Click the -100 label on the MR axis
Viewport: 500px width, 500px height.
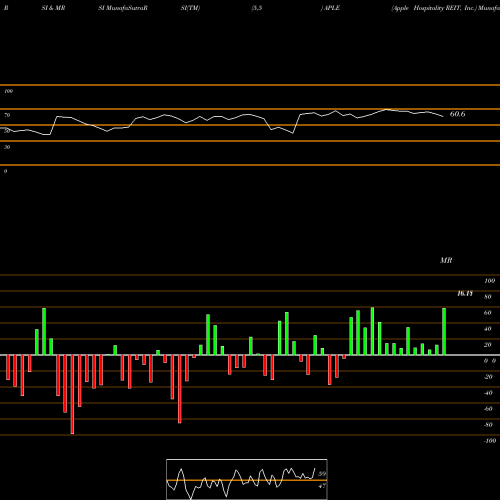pyautogui.click(x=490, y=441)
